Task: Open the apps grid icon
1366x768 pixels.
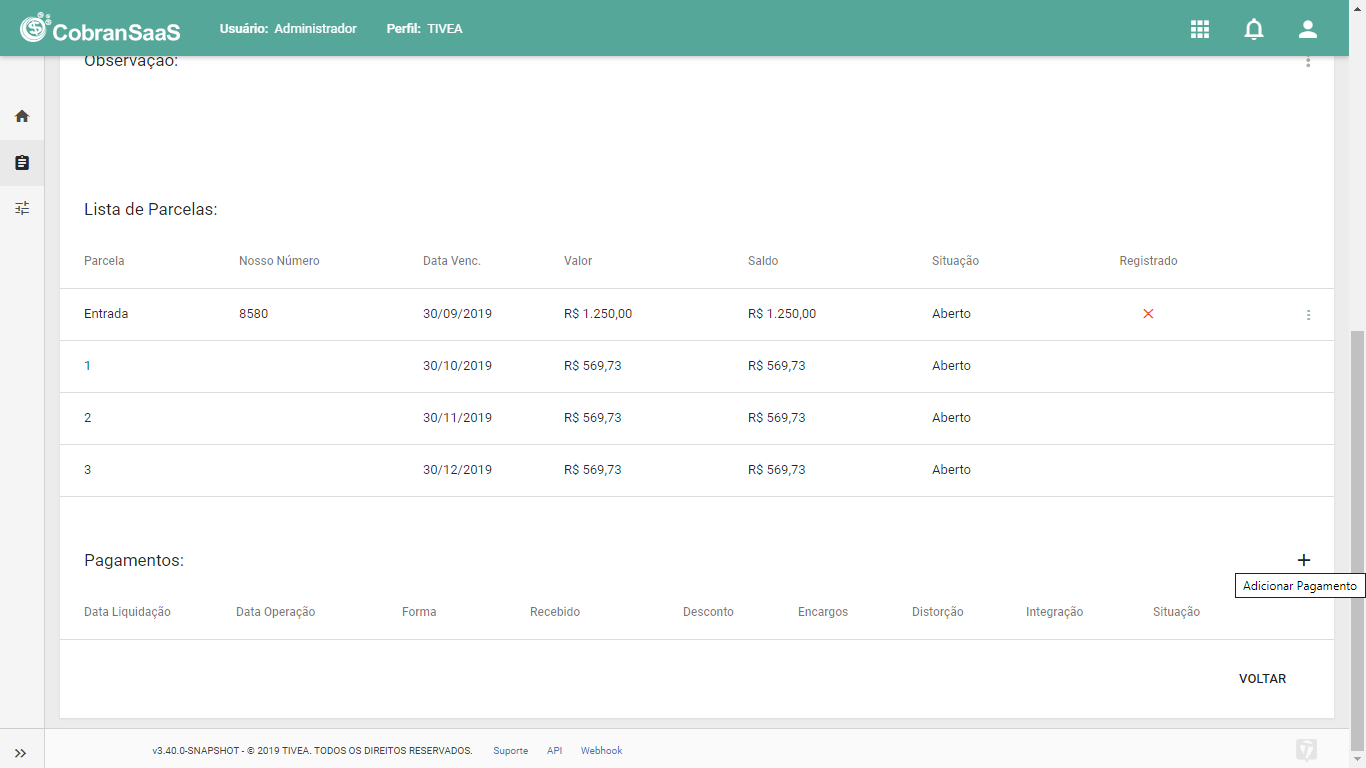Action: (x=1200, y=29)
